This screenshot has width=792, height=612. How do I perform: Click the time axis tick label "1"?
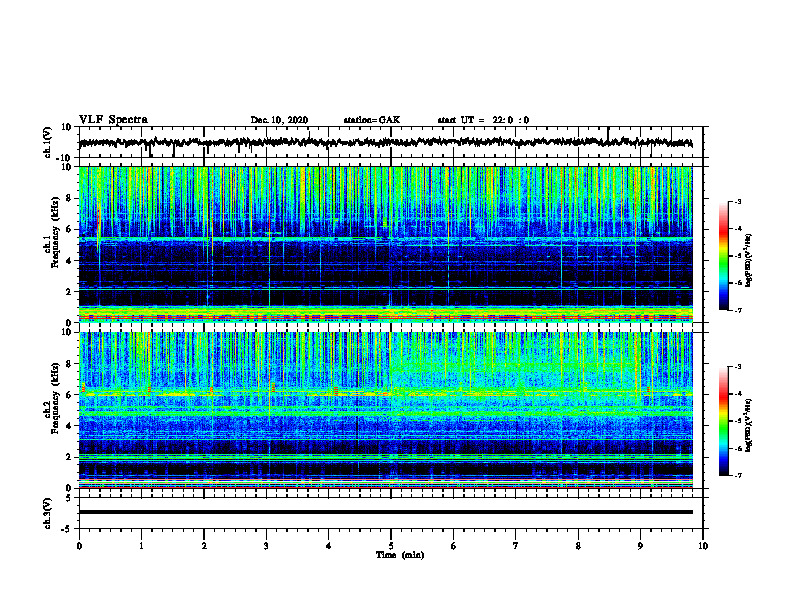(141, 546)
